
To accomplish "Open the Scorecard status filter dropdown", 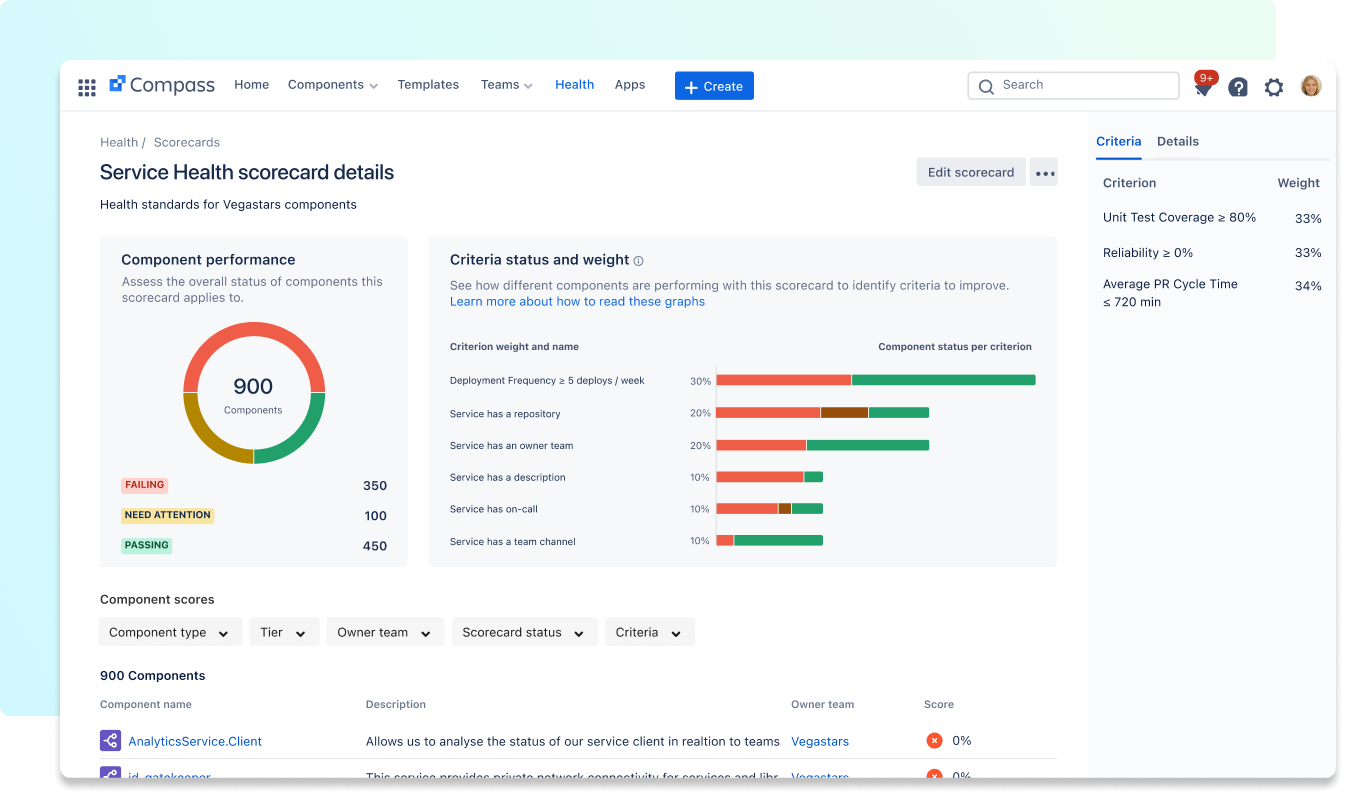I will (x=523, y=632).
